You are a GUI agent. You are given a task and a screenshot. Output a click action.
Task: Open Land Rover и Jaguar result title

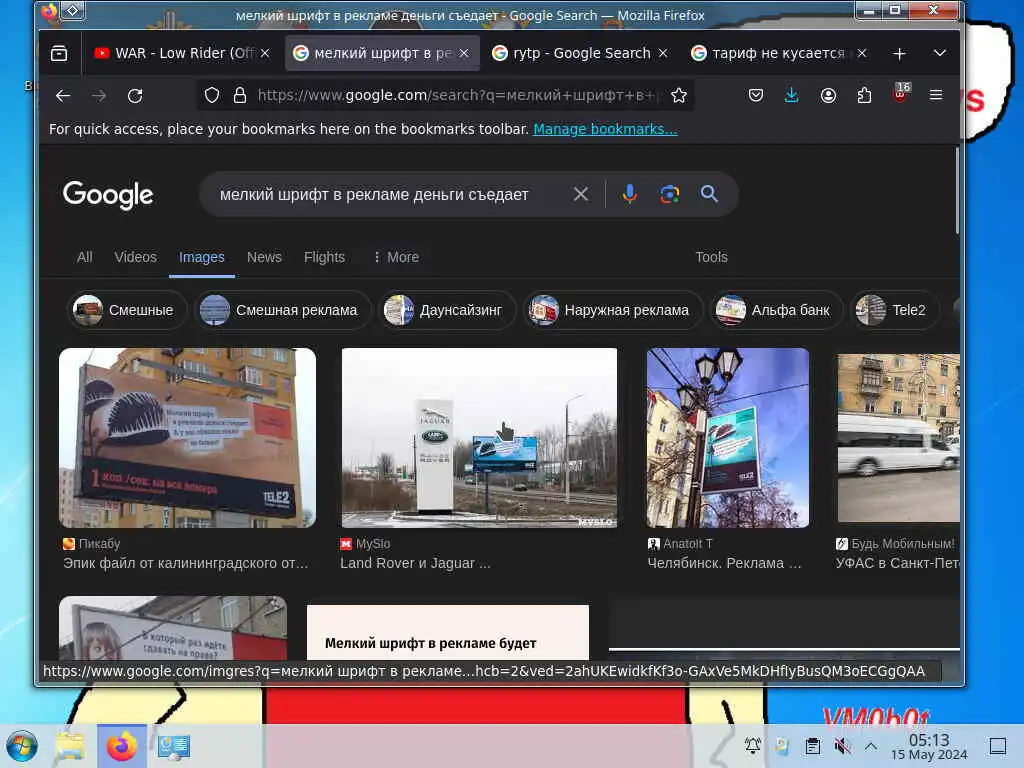coord(415,563)
